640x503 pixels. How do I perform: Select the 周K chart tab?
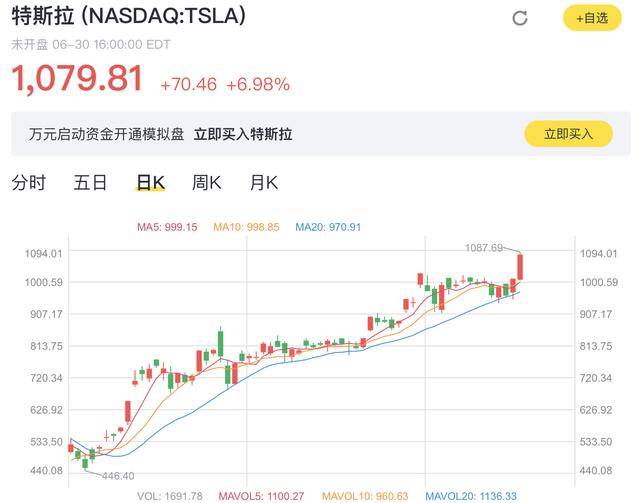[207, 182]
